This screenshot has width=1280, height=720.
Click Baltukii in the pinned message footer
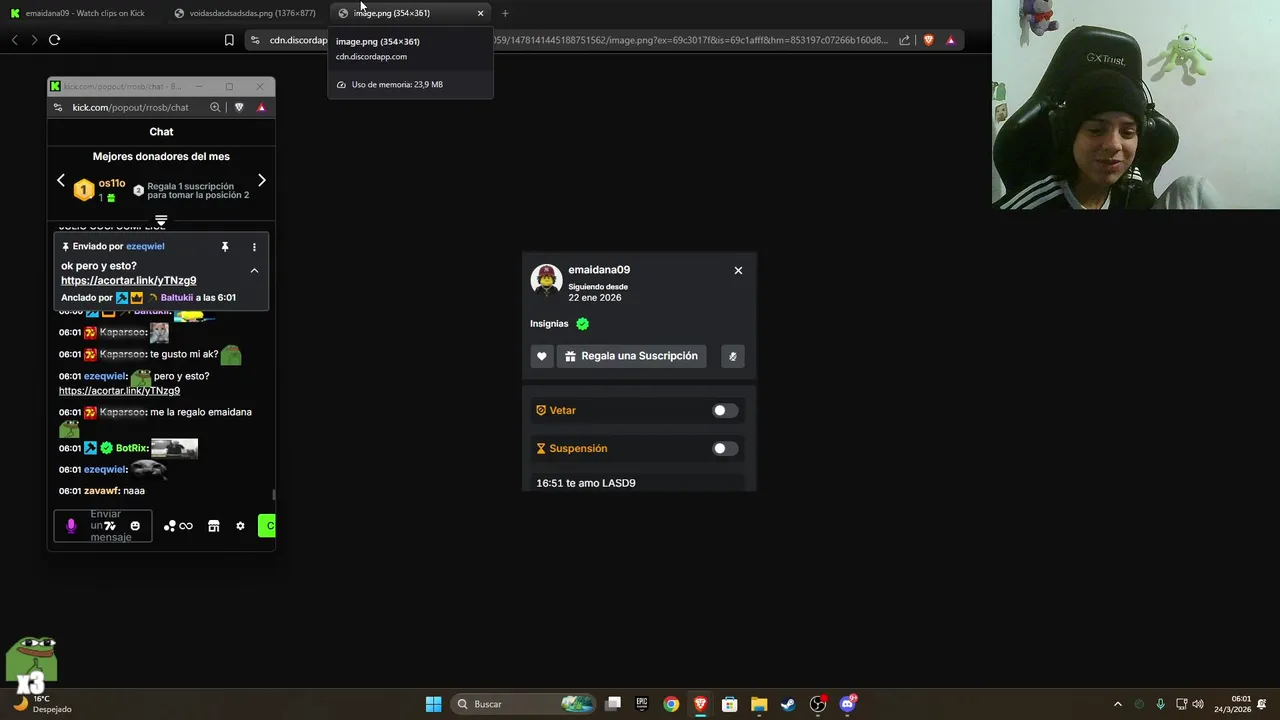(177, 298)
